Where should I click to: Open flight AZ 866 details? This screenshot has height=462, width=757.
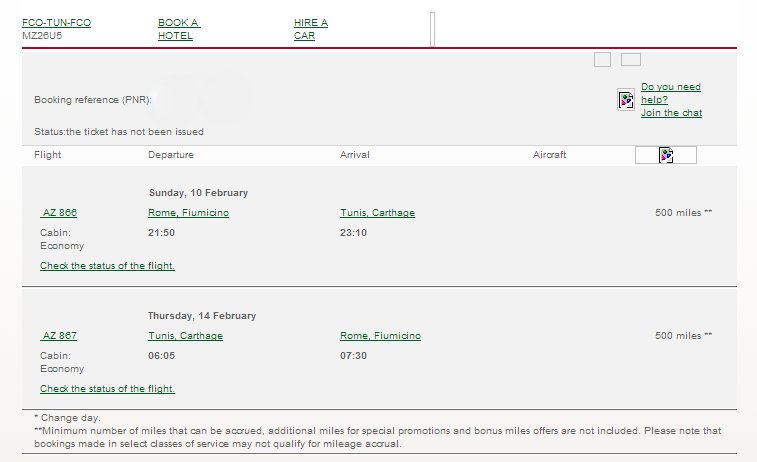[x=59, y=212]
